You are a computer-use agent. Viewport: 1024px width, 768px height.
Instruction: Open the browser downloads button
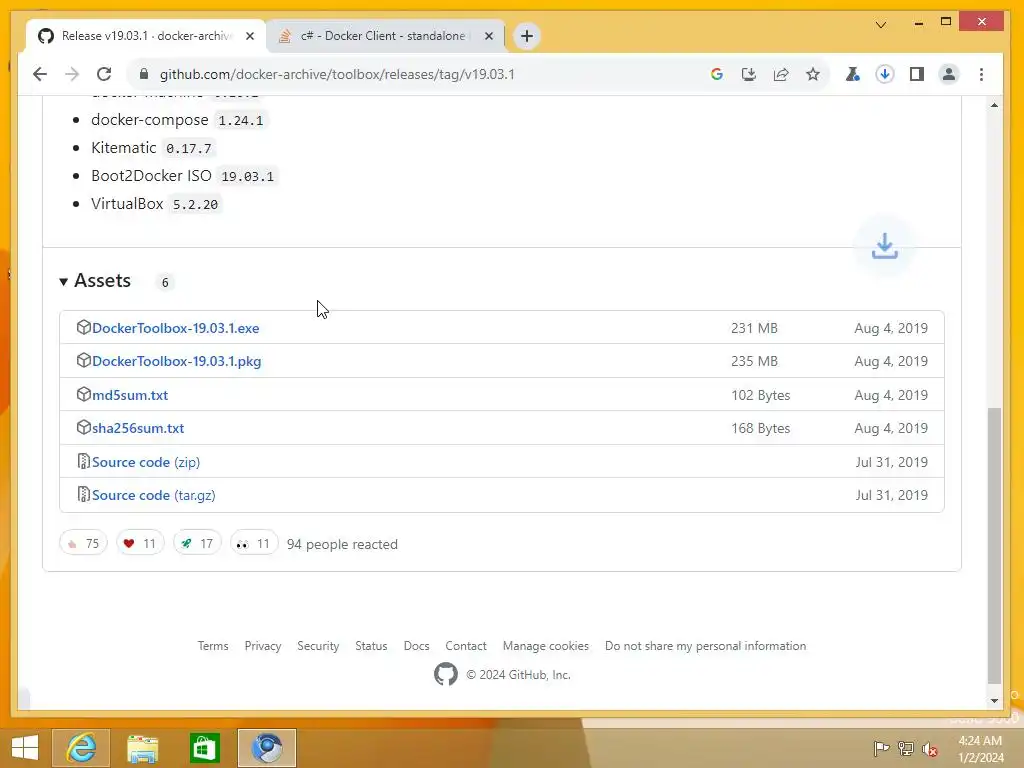pos(884,74)
